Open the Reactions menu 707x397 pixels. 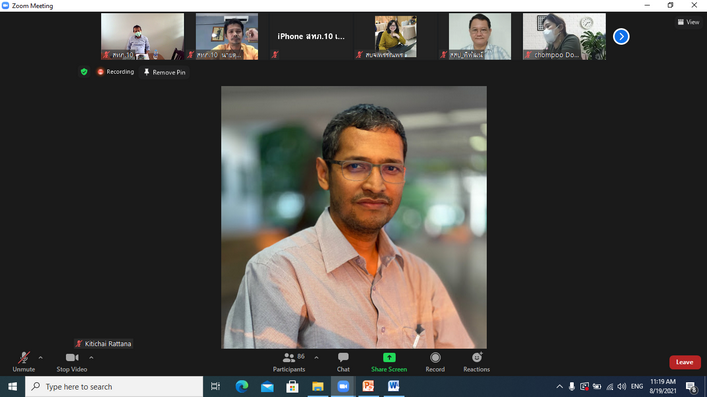(477, 362)
